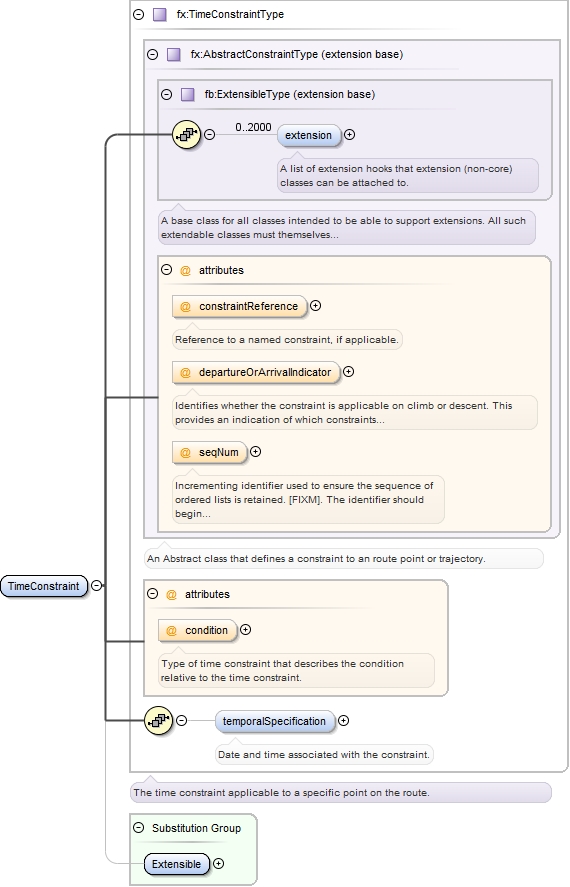Click the @ icon on constraintReference attribute

tap(185, 307)
